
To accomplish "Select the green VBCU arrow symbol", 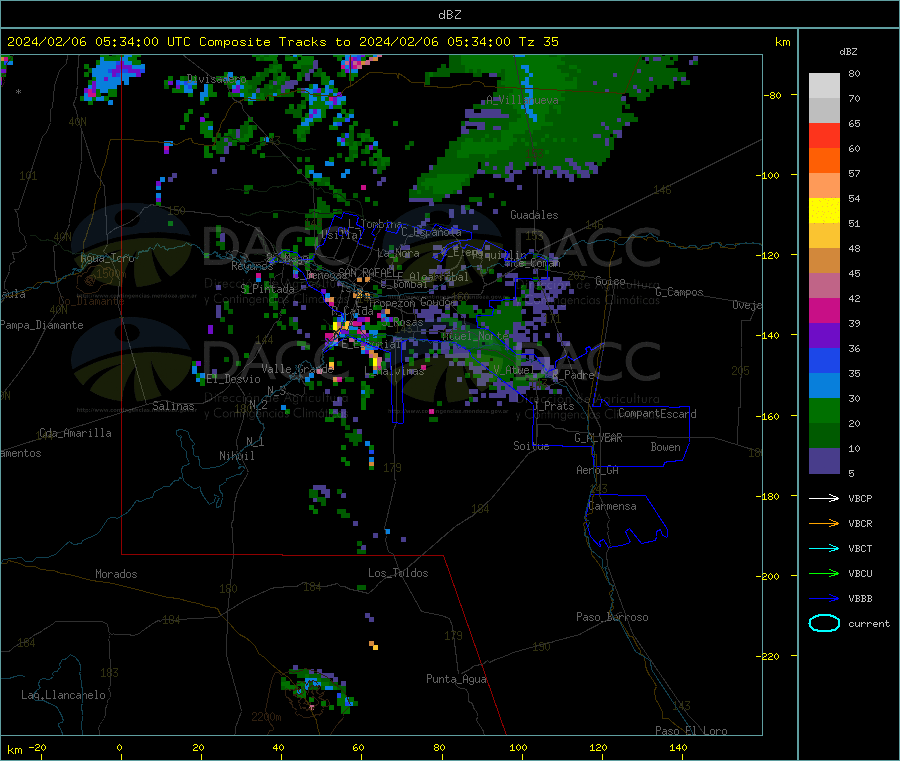I will [824, 573].
